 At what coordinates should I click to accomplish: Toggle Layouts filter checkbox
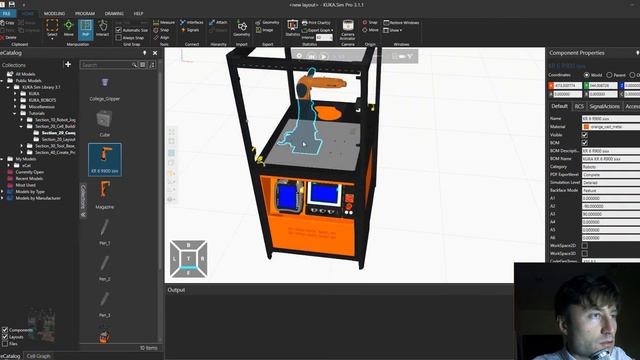5,337
